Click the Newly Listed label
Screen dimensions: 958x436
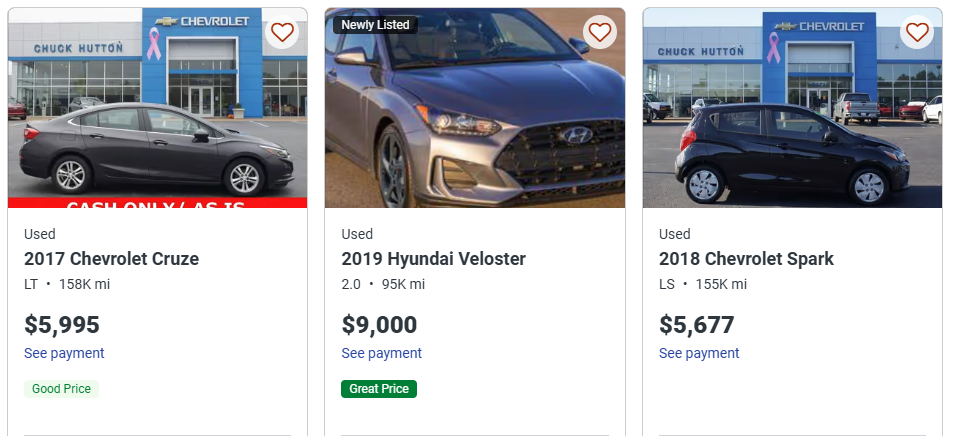point(375,25)
